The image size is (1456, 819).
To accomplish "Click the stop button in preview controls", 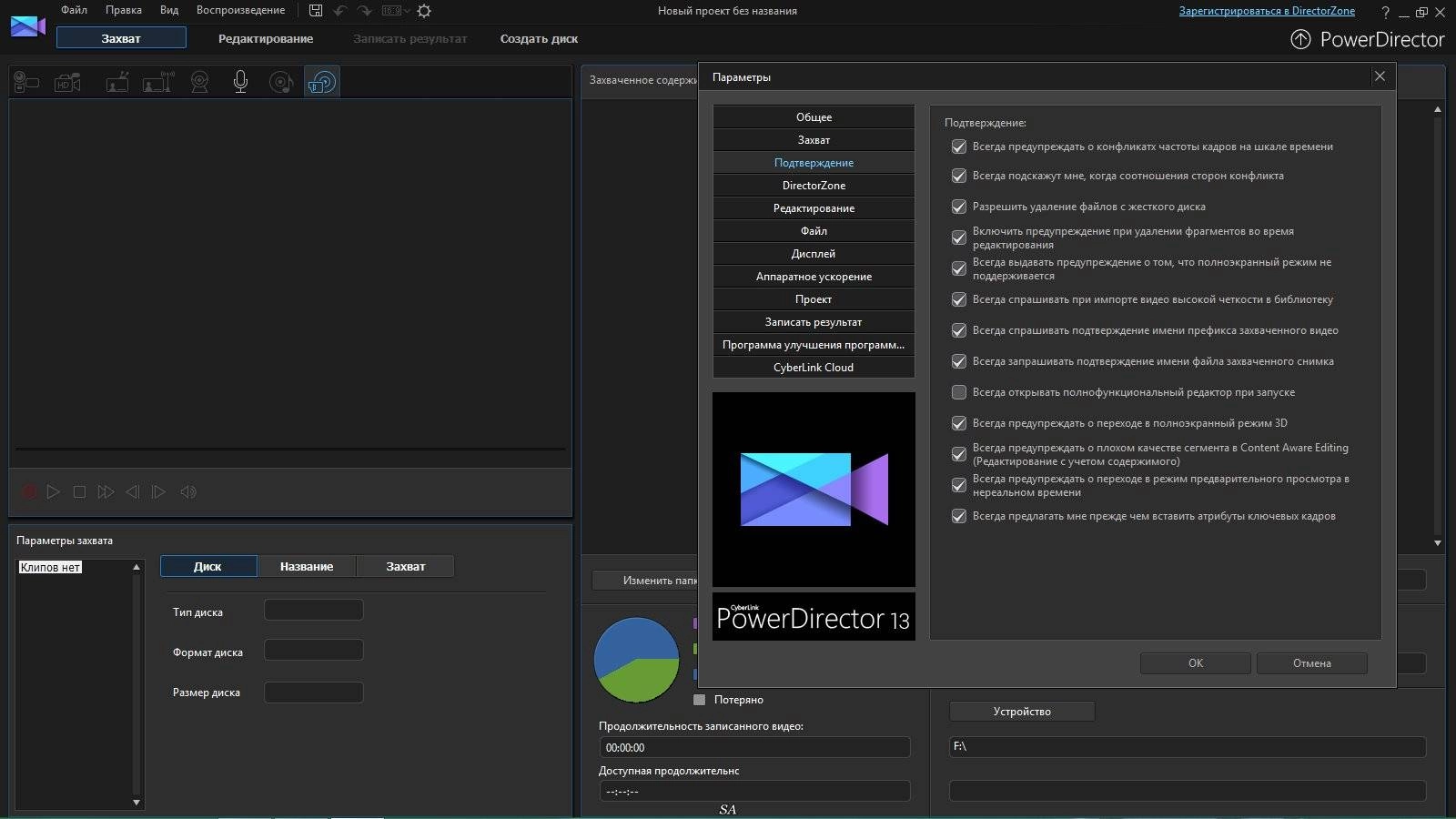I will point(79,491).
